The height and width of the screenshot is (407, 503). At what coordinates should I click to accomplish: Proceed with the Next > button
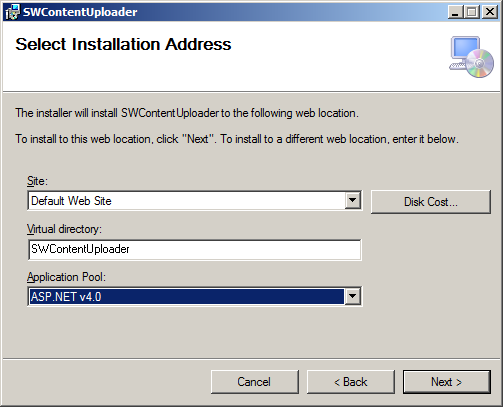(x=447, y=382)
